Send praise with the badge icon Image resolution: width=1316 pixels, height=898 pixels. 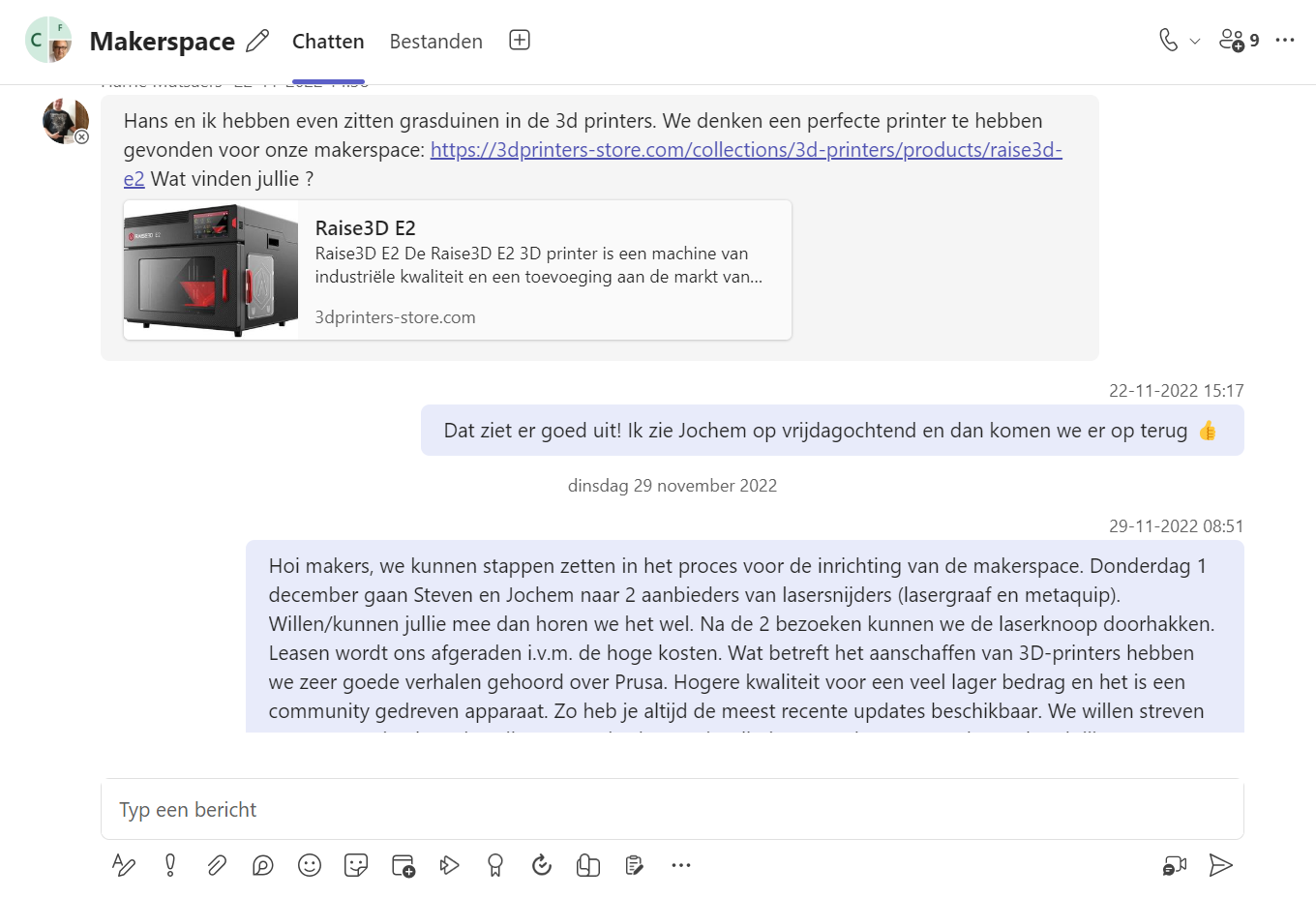coord(495,865)
